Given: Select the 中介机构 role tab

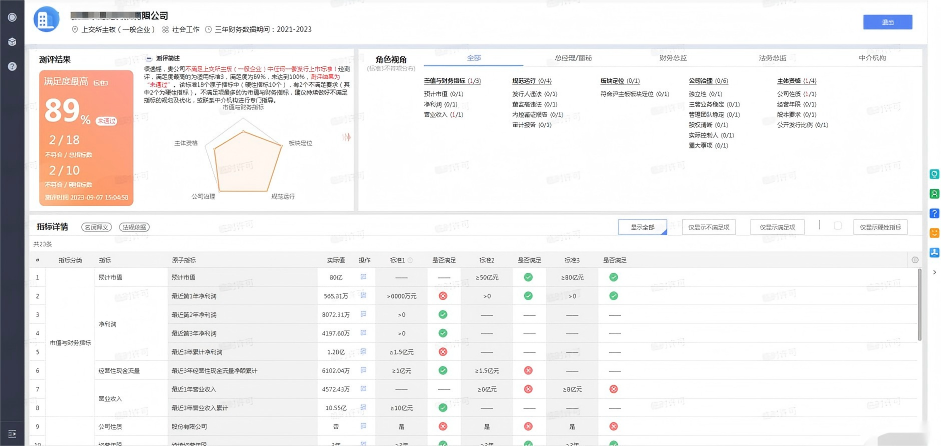Looking at the screenshot, I should click(872, 59).
